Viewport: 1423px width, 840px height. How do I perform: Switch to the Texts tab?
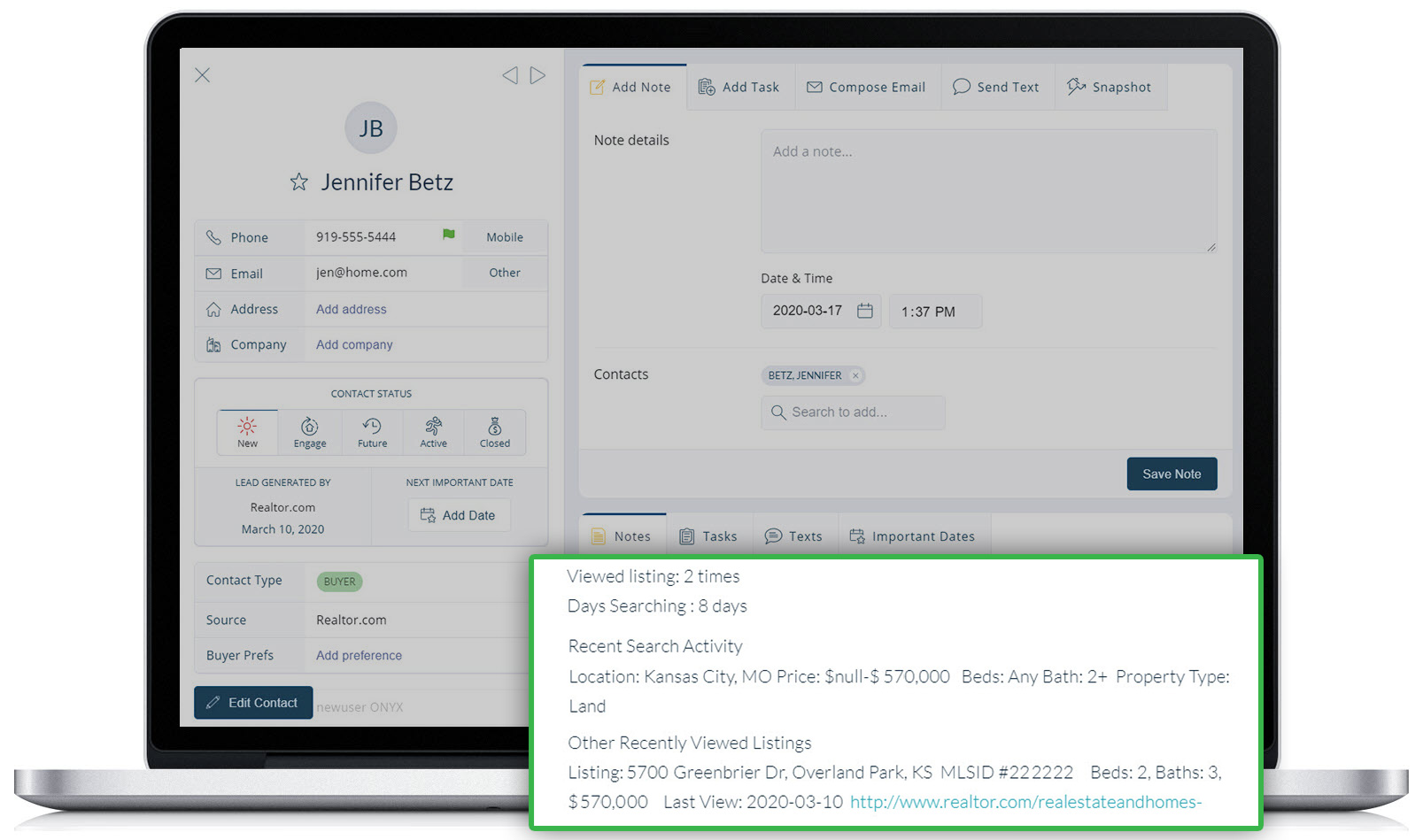(794, 536)
